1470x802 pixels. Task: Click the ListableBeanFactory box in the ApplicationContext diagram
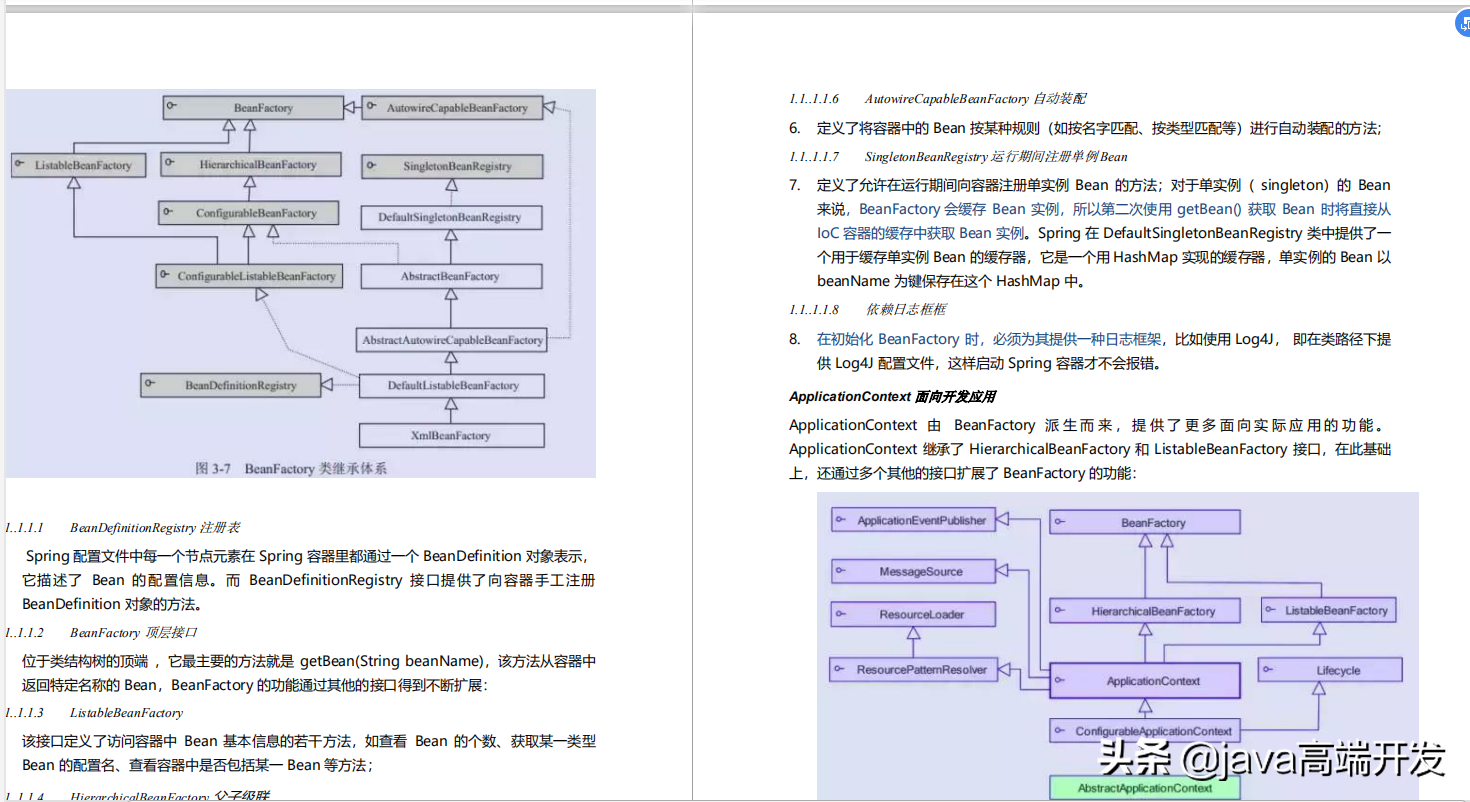point(1328,610)
